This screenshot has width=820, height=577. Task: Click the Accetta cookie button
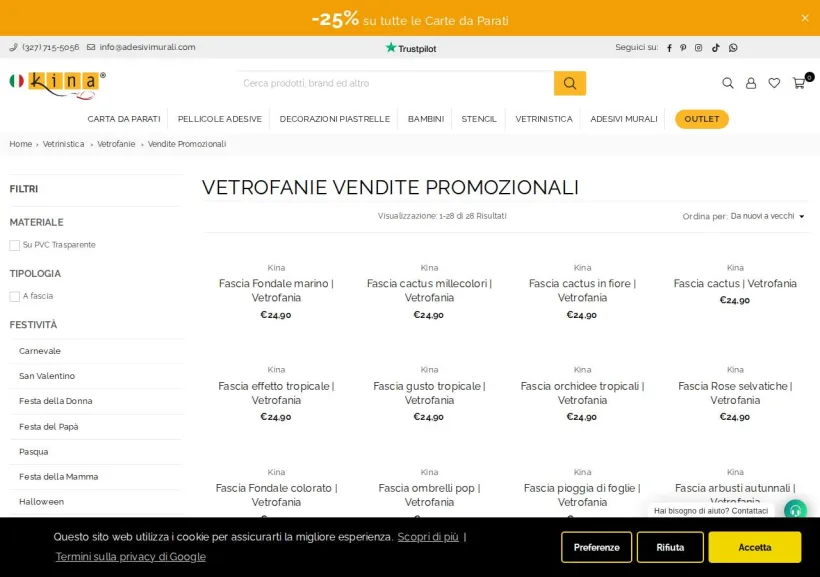tap(755, 547)
